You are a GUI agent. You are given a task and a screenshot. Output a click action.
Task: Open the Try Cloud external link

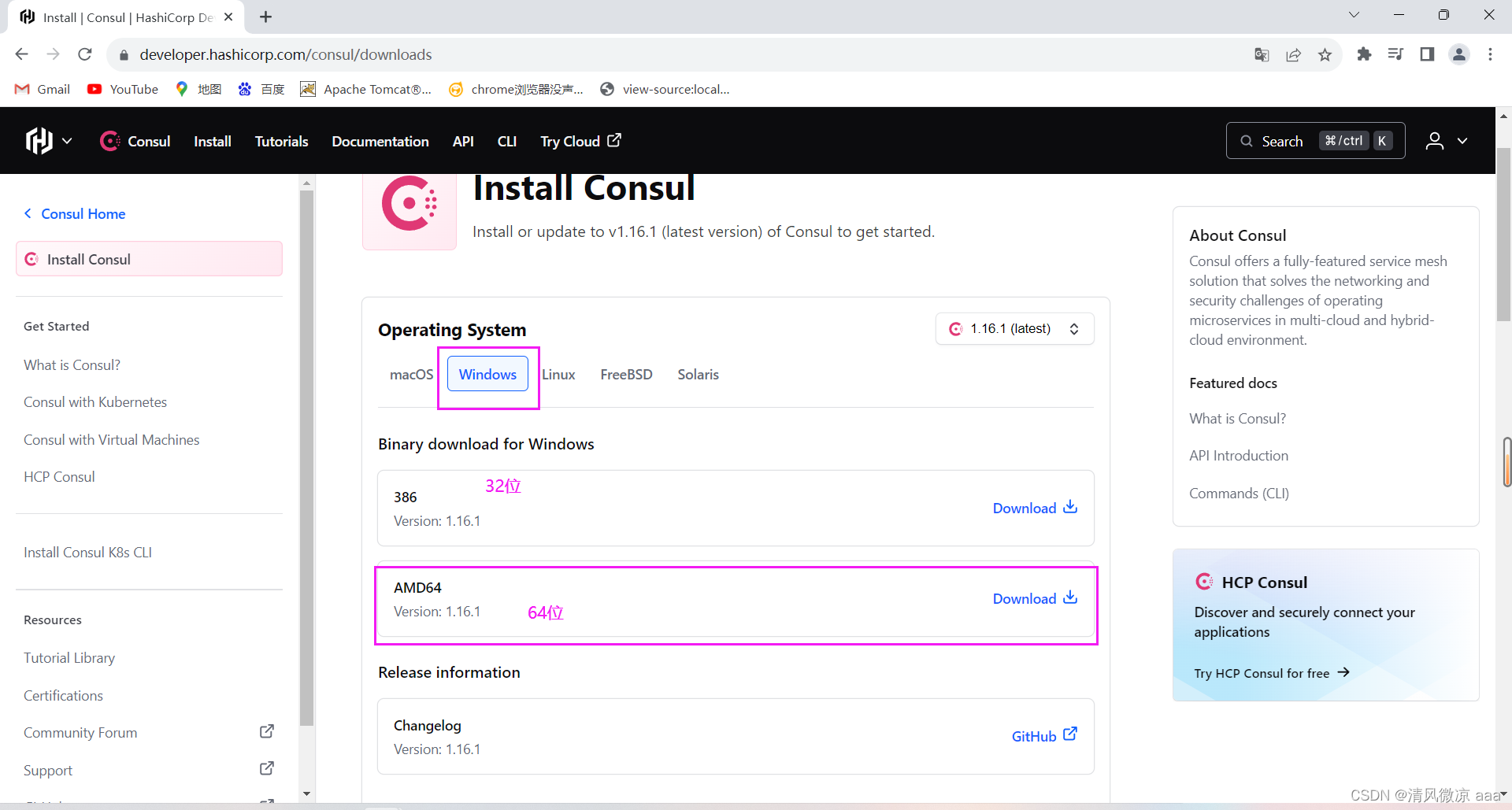580,141
